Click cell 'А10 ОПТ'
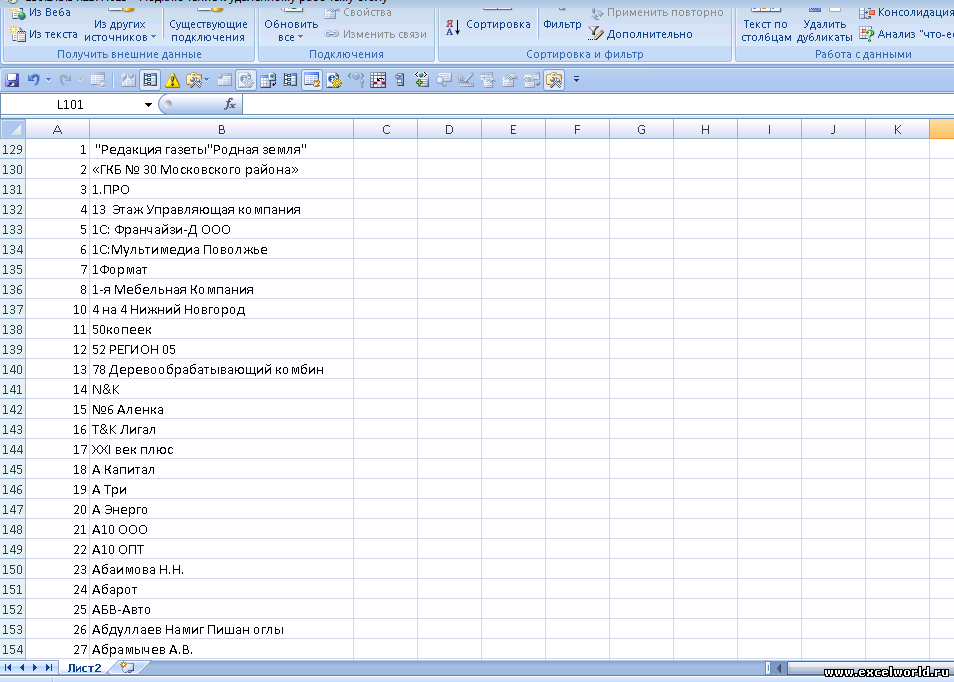 221,549
